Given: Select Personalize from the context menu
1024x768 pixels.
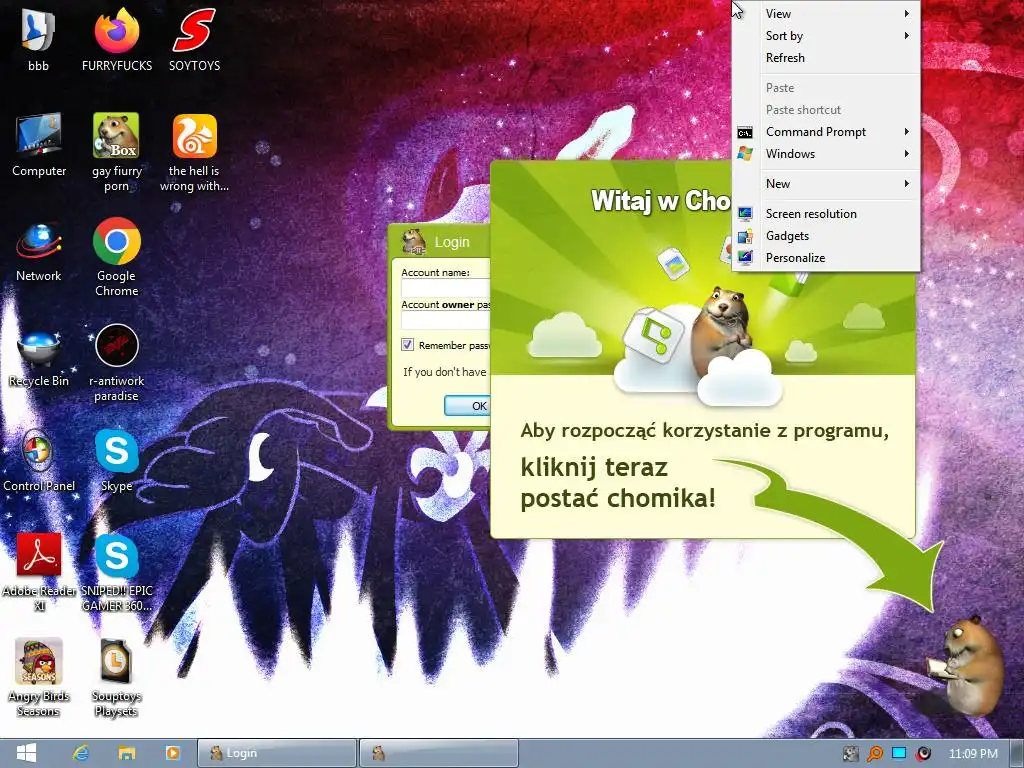Looking at the screenshot, I should pyautogui.click(x=826, y=258).
